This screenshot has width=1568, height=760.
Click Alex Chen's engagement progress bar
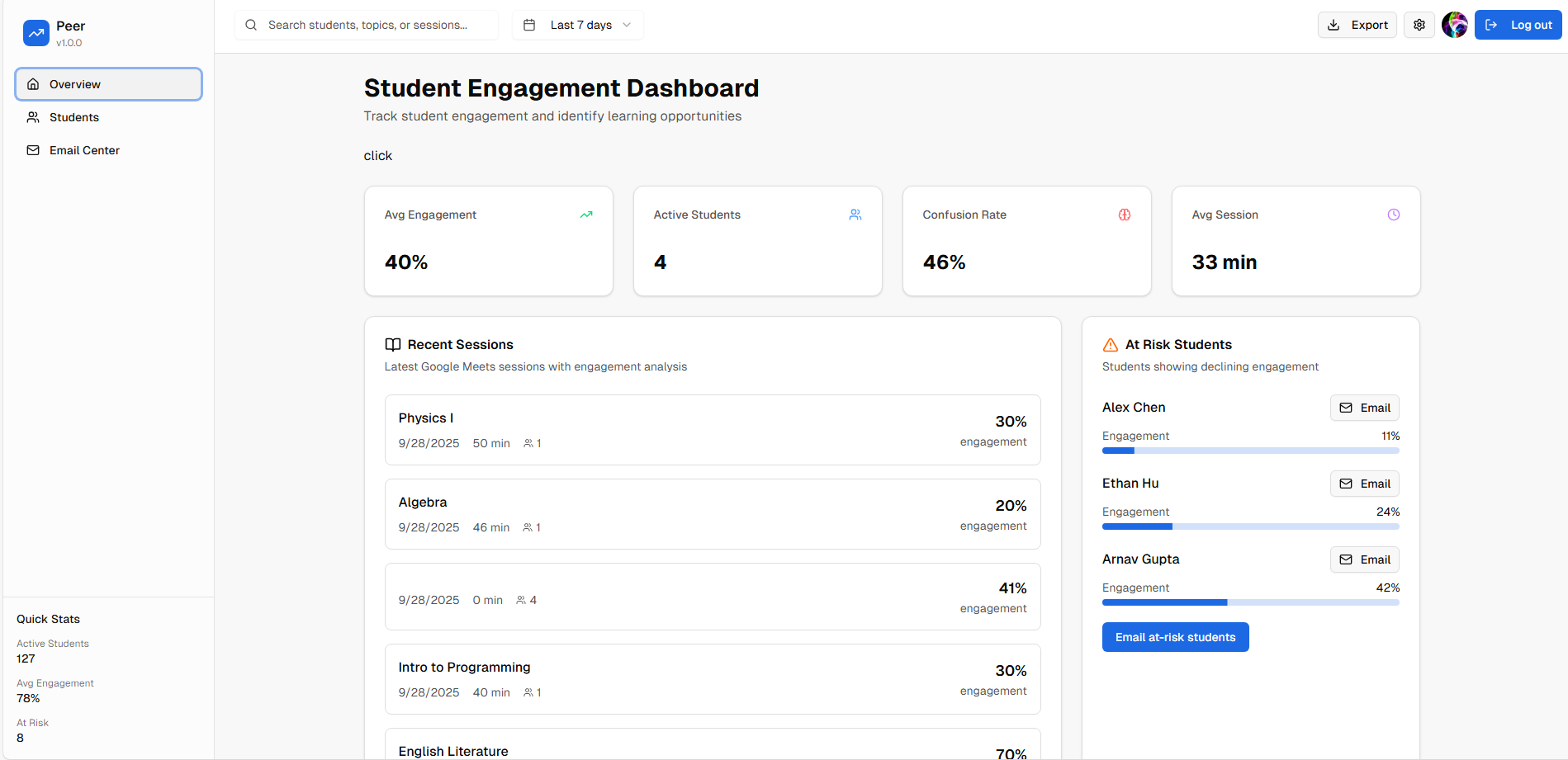[1251, 451]
